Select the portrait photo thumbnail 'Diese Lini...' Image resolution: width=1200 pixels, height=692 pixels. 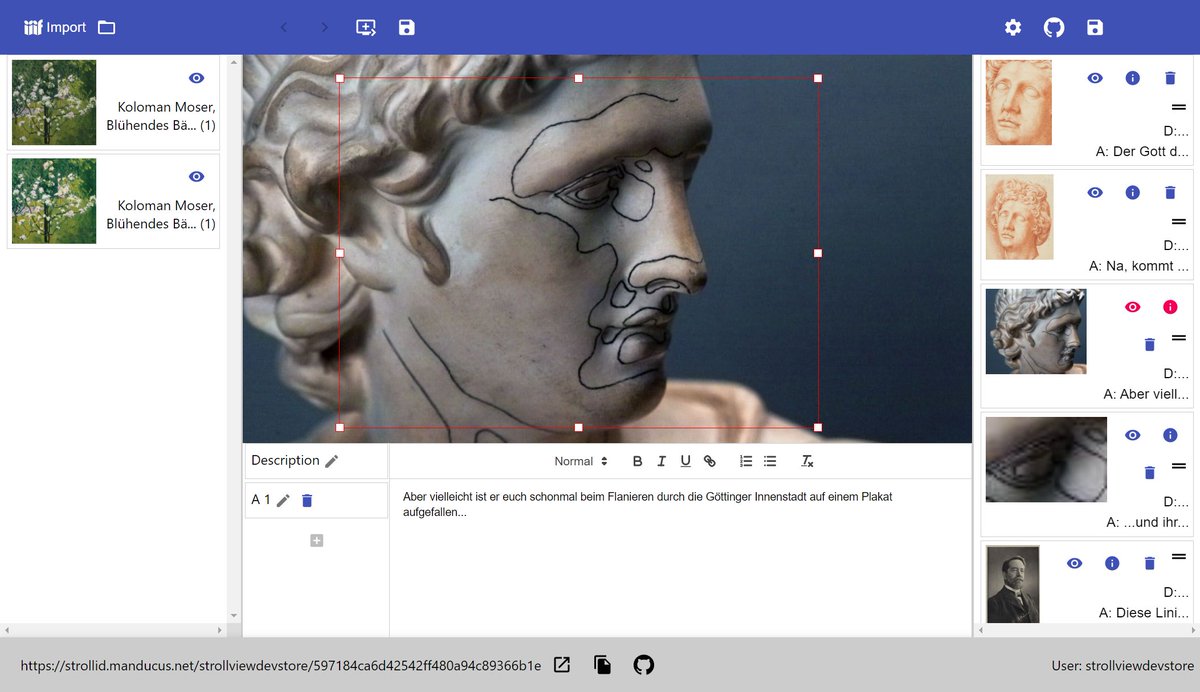pyautogui.click(x=1013, y=584)
